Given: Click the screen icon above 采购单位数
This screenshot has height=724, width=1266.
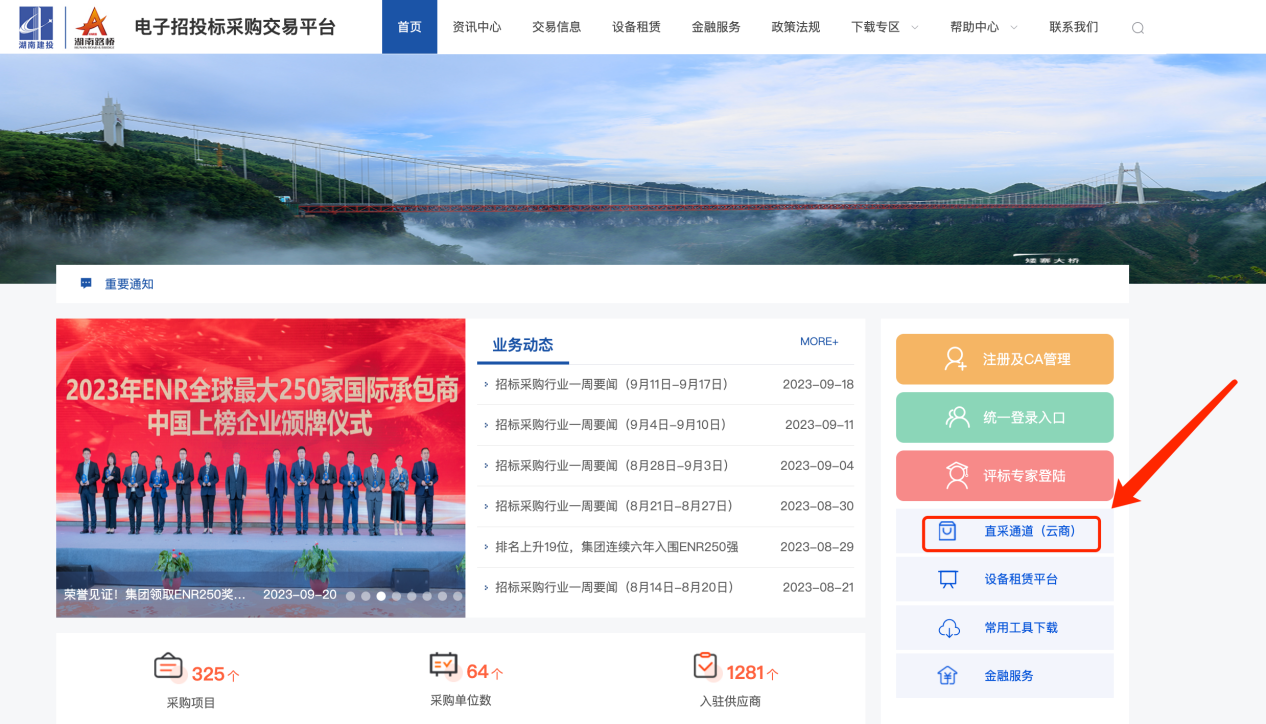Looking at the screenshot, I should point(443,665).
